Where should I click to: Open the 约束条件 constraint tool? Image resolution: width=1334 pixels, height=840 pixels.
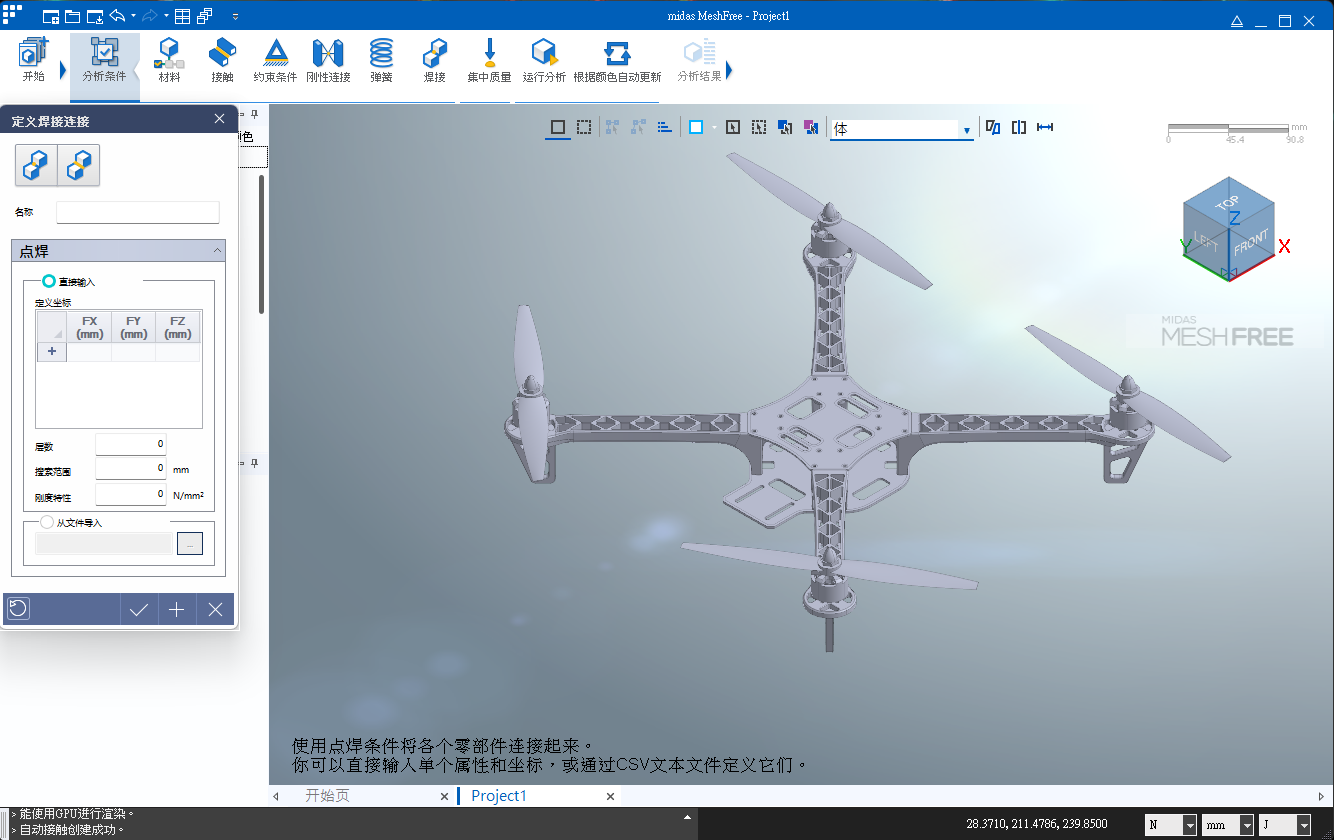(x=275, y=59)
